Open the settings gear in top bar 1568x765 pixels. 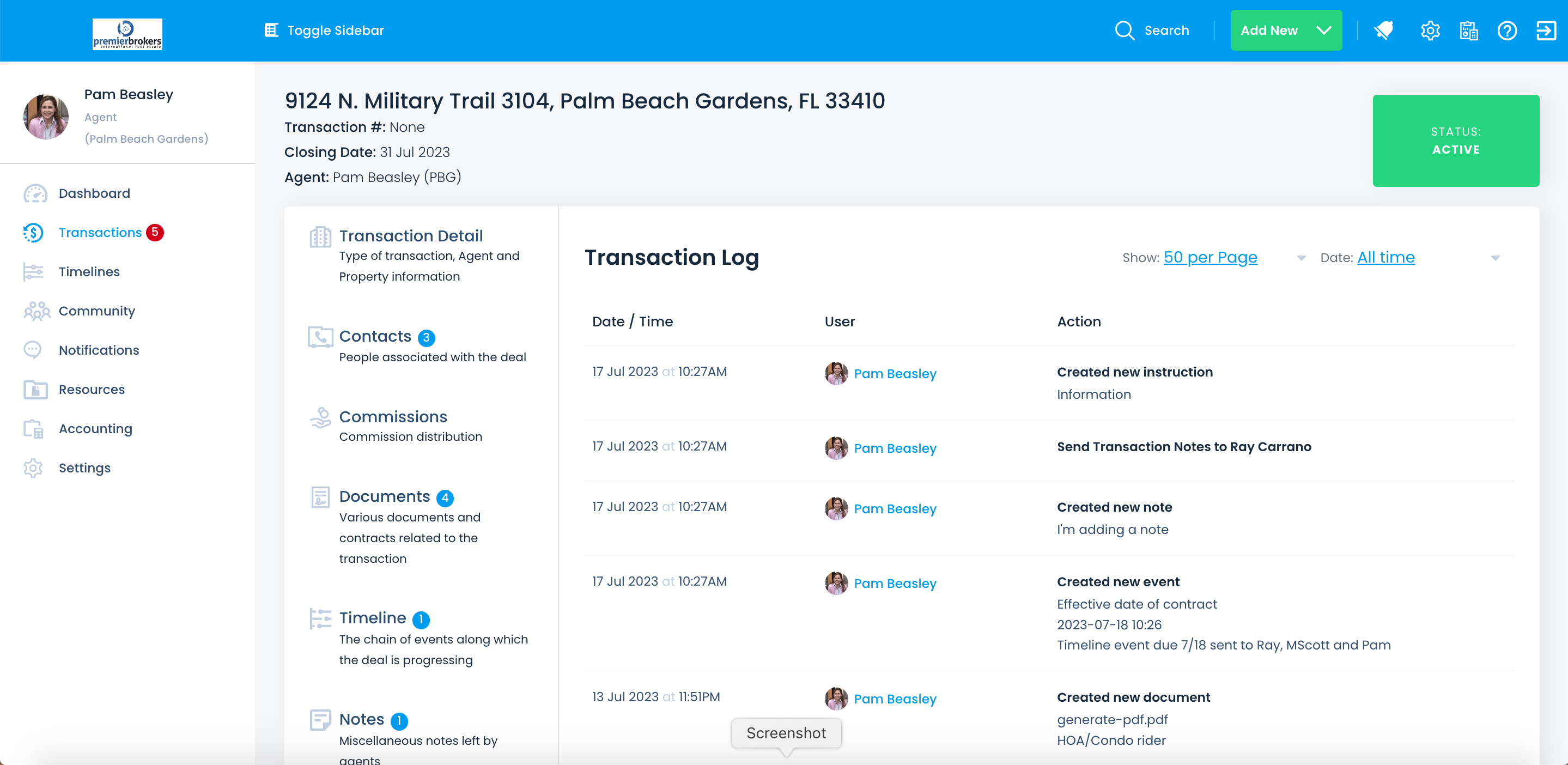coord(1430,31)
